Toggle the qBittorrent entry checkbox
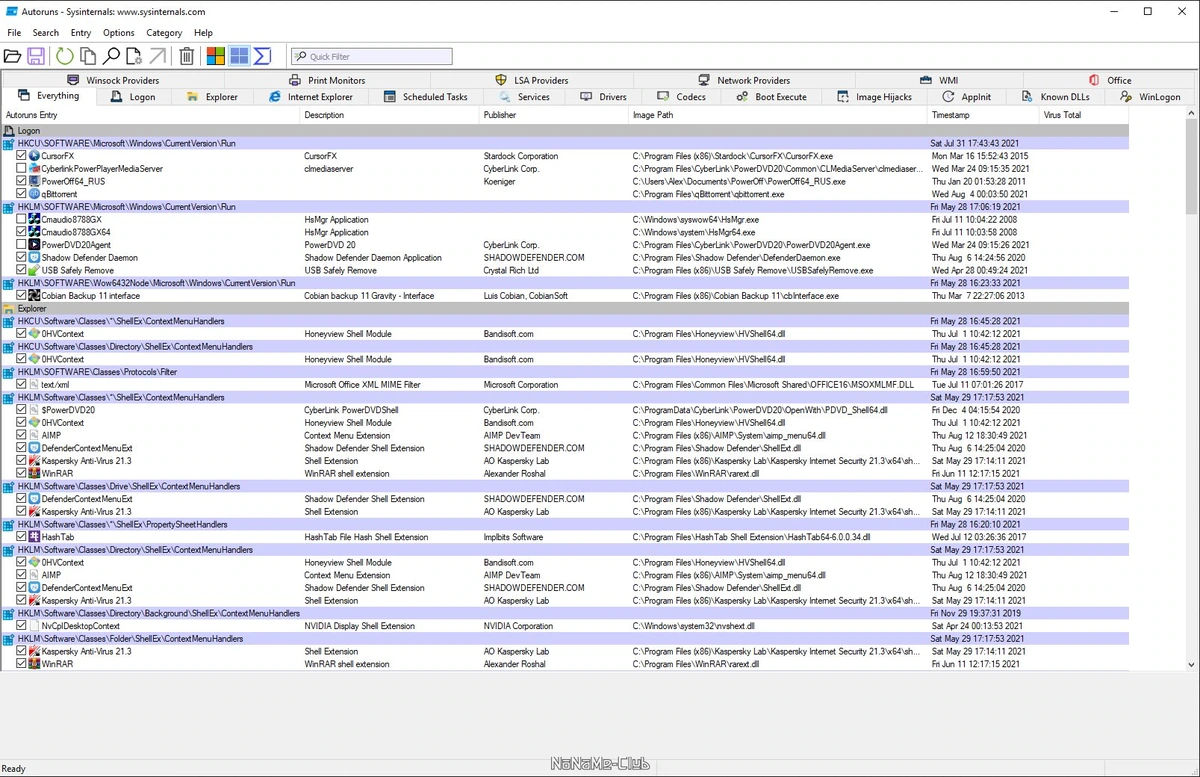This screenshot has width=1200, height=777. [x=22, y=194]
